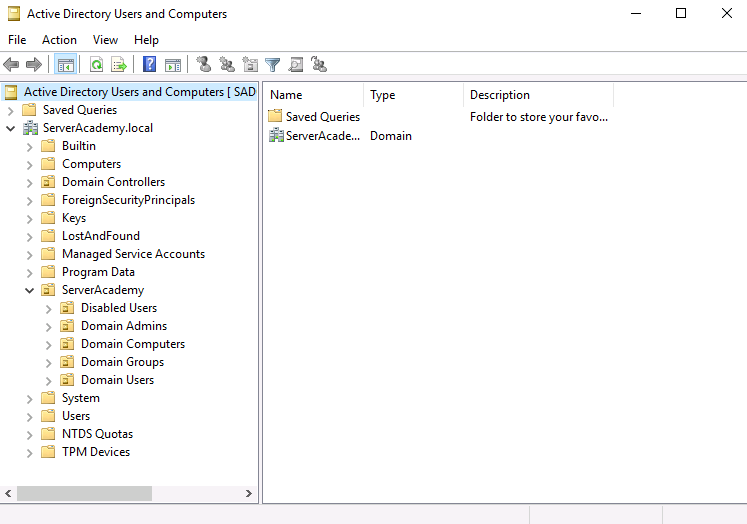Select TPM Devices in the tree
The width and height of the screenshot is (747, 524).
tap(96, 452)
